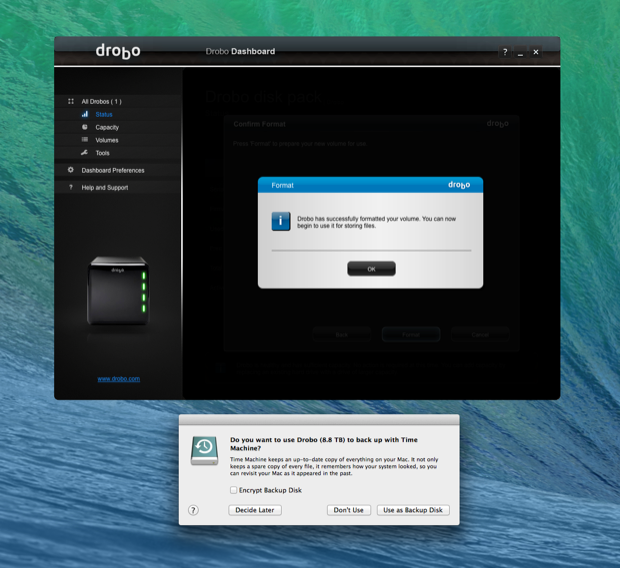Open the www.drobo.com link
Screen dimensions: 620x568
point(119,379)
